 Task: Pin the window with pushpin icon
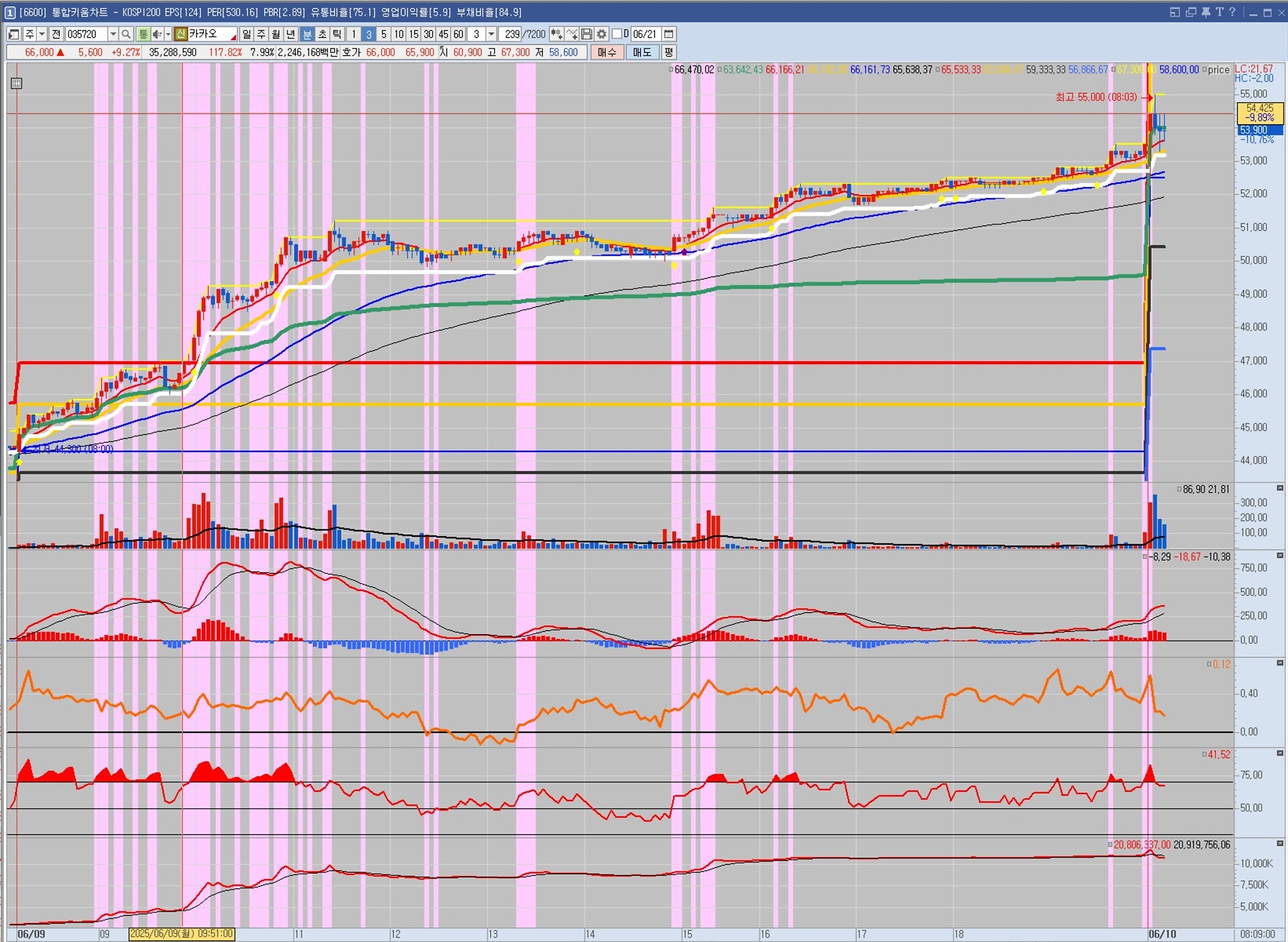1206,12
